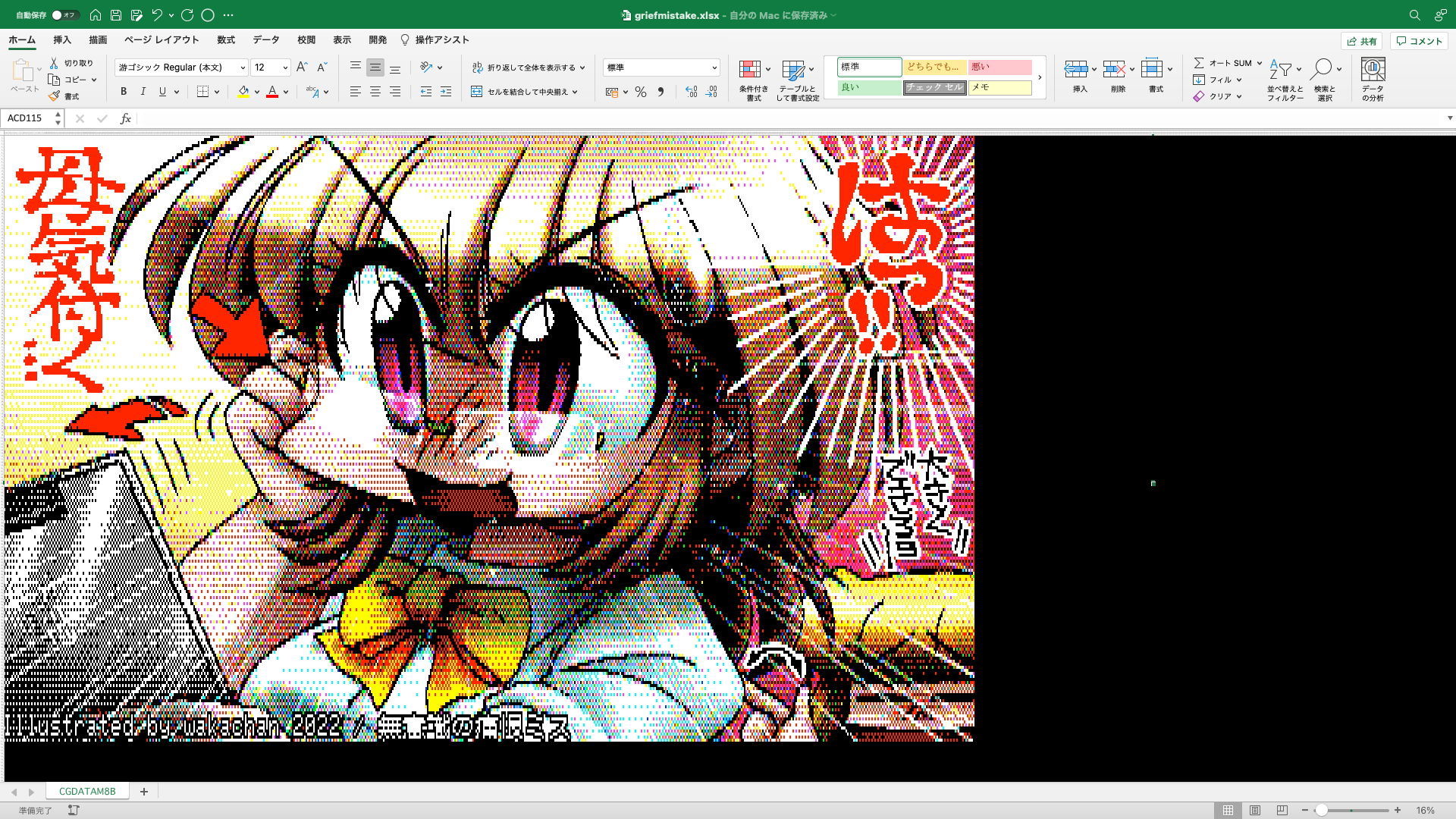Apply the Bad cell style
This screenshot has width=1456, height=819.
pyautogui.click(x=1000, y=67)
